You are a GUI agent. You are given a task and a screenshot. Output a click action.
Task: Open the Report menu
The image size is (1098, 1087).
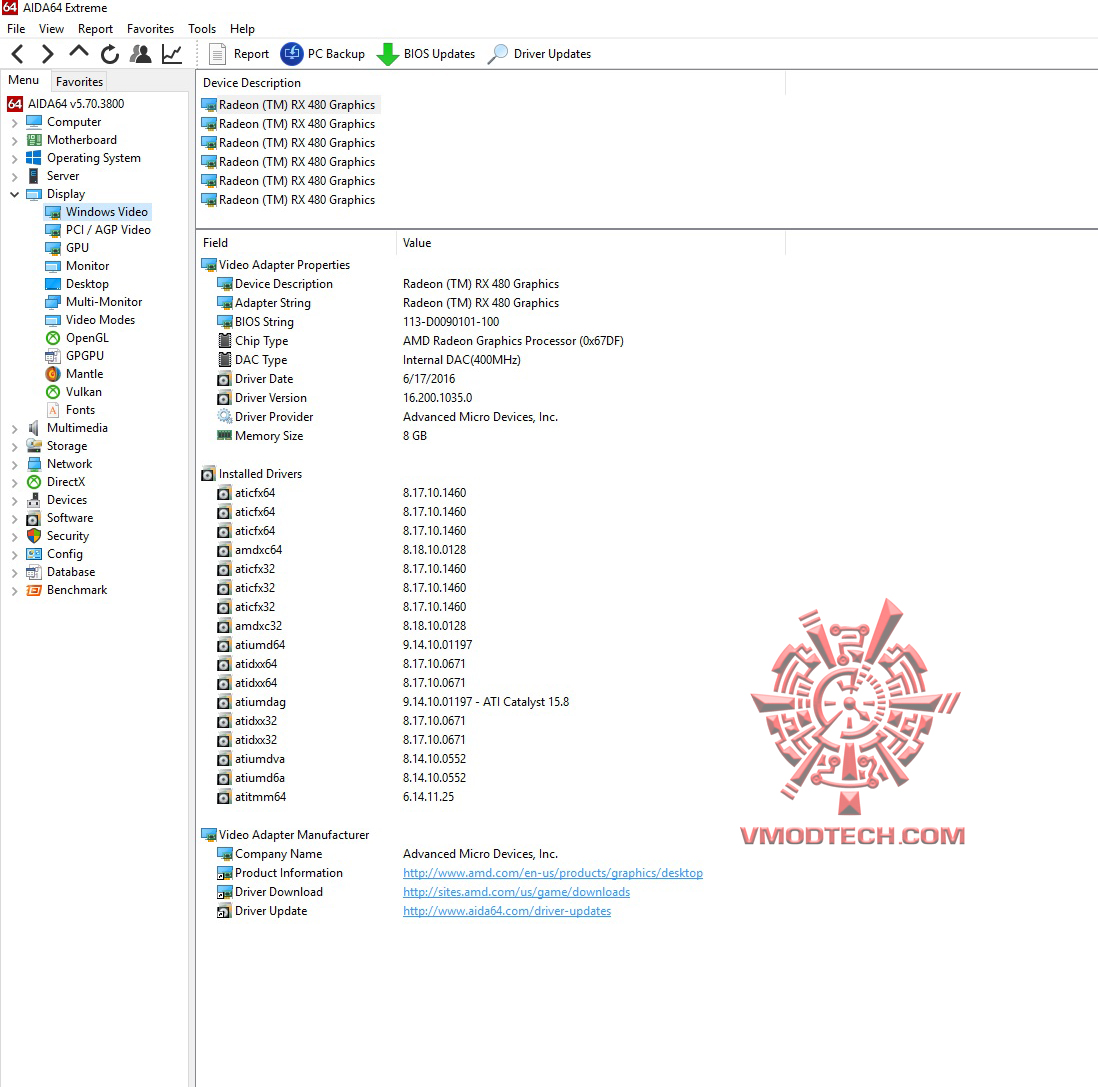95,29
